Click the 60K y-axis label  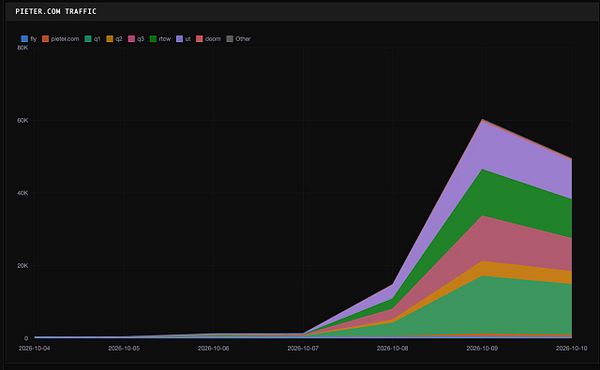(23, 120)
